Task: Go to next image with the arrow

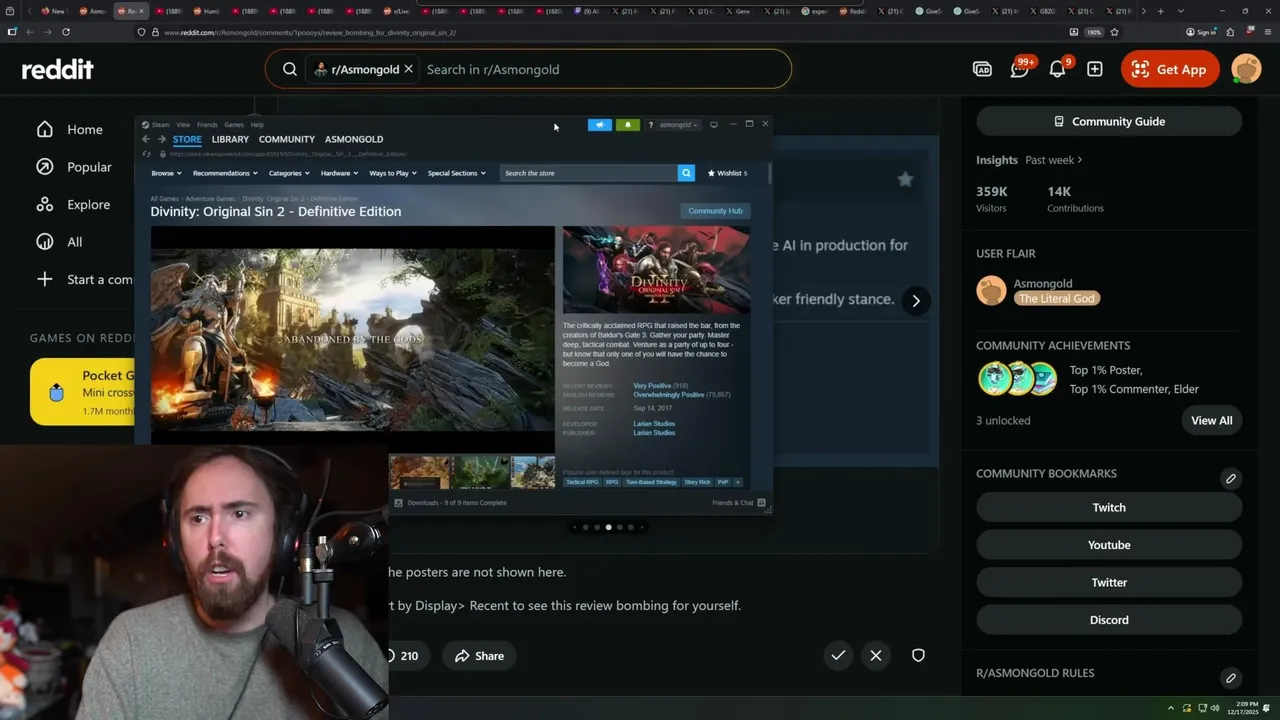Action: (x=915, y=301)
